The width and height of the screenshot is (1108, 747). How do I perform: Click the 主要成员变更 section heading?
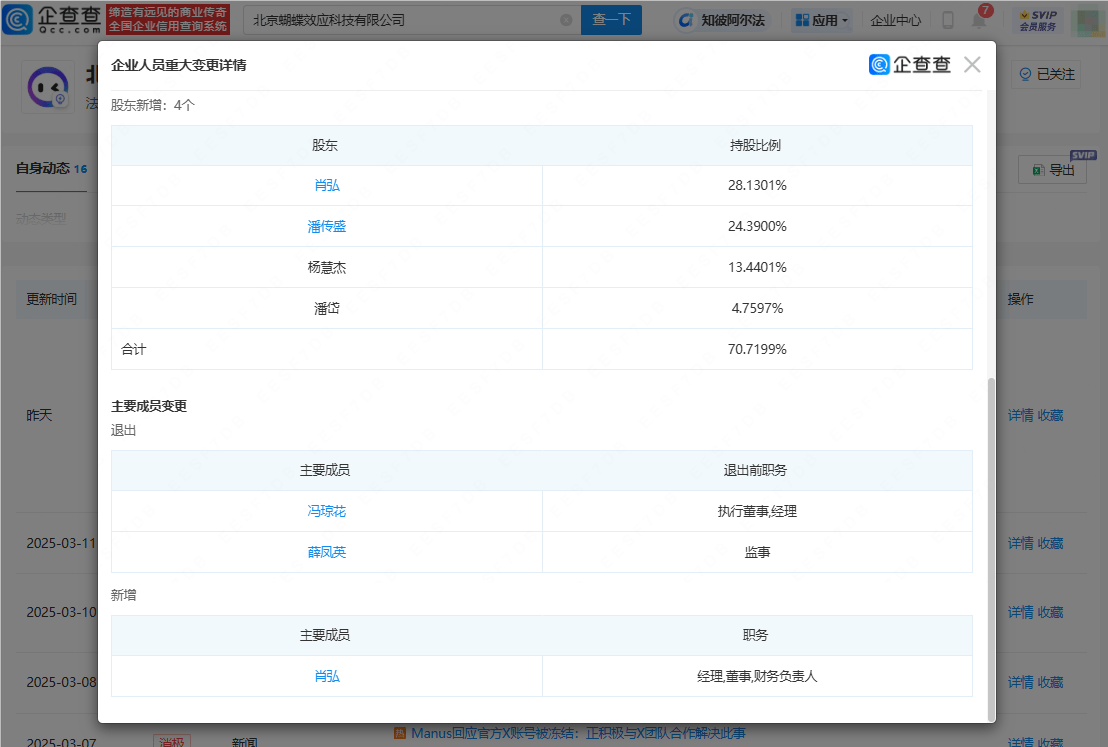pyautogui.click(x=149, y=406)
